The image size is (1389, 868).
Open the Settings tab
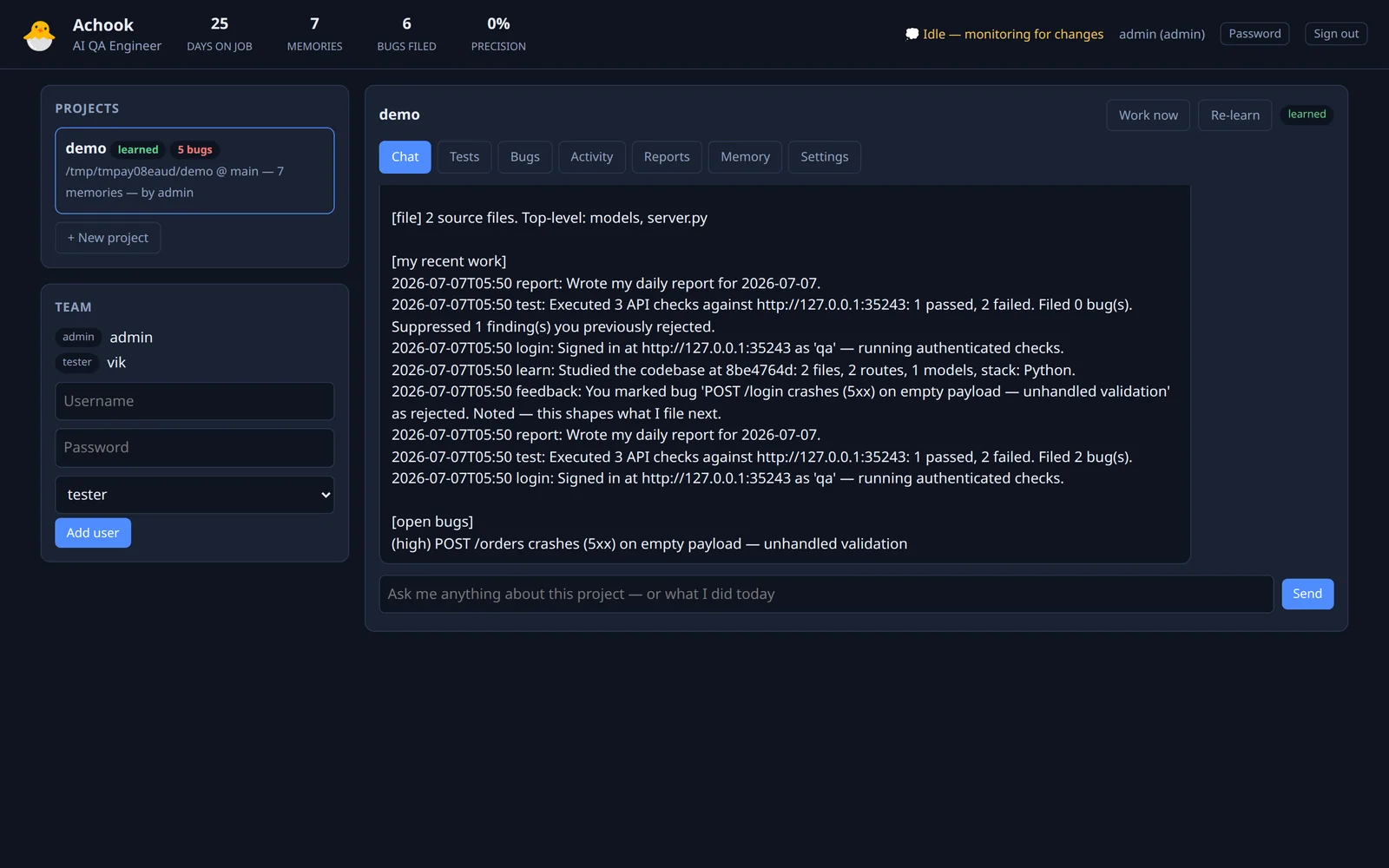(x=825, y=157)
